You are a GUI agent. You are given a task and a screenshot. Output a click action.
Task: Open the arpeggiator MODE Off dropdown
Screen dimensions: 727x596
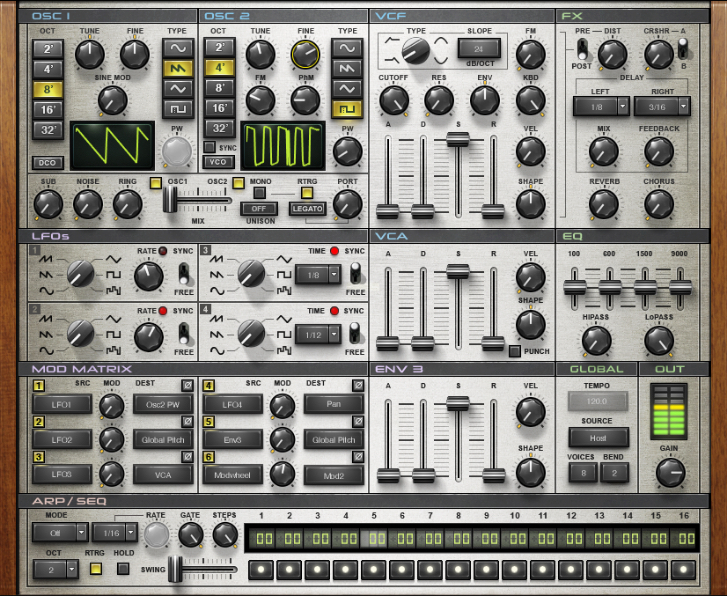tap(60, 532)
